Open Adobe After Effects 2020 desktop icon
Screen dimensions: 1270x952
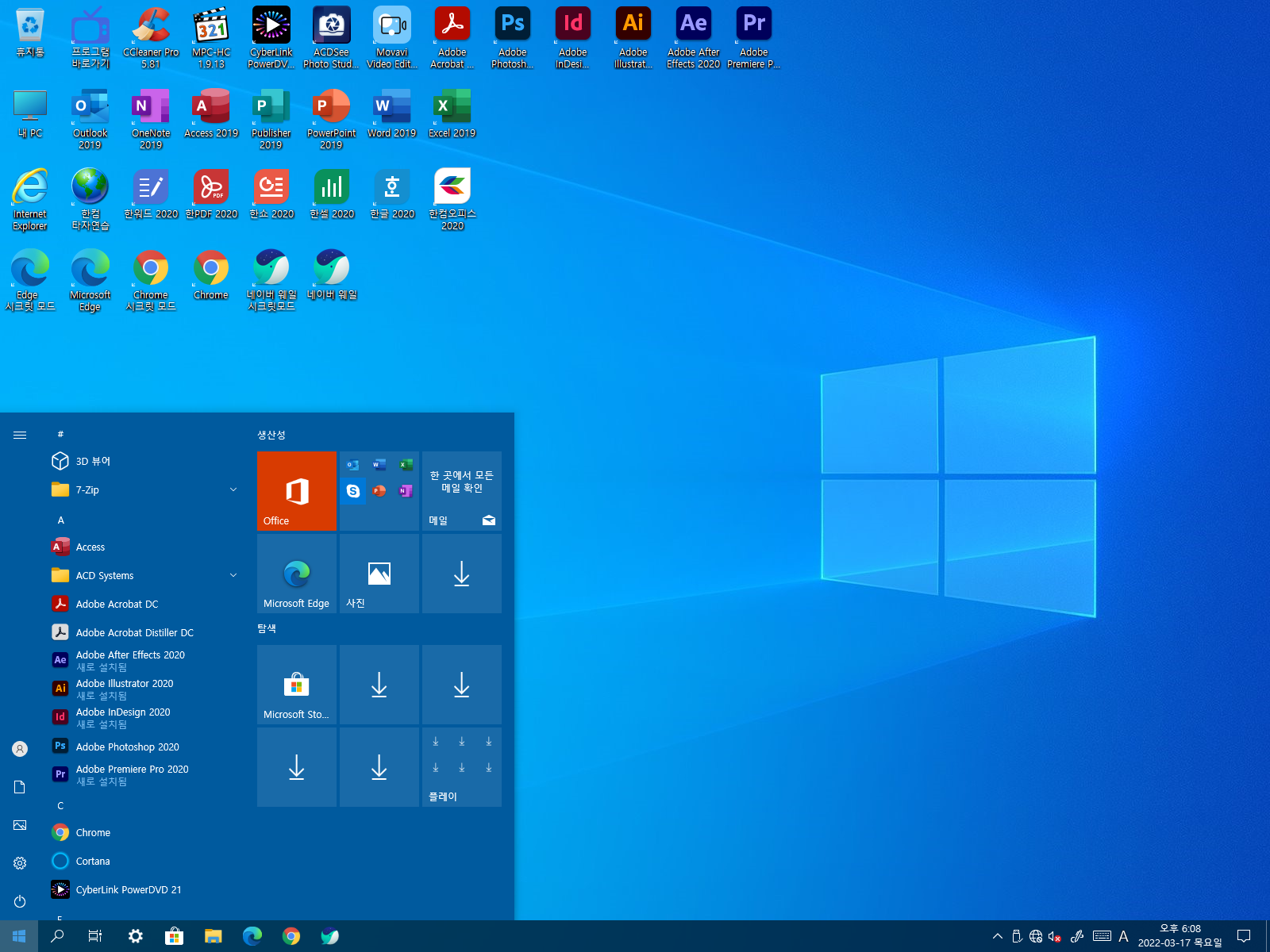[x=694, y=37]
